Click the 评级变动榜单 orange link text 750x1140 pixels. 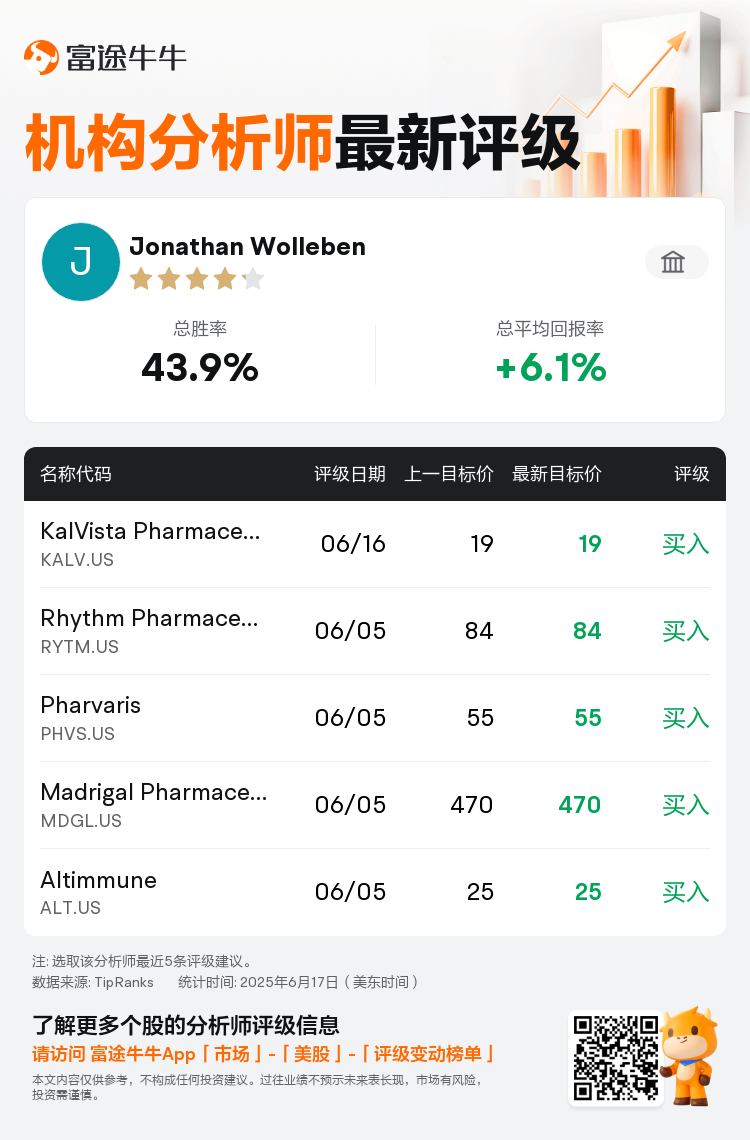(427, 1054)
